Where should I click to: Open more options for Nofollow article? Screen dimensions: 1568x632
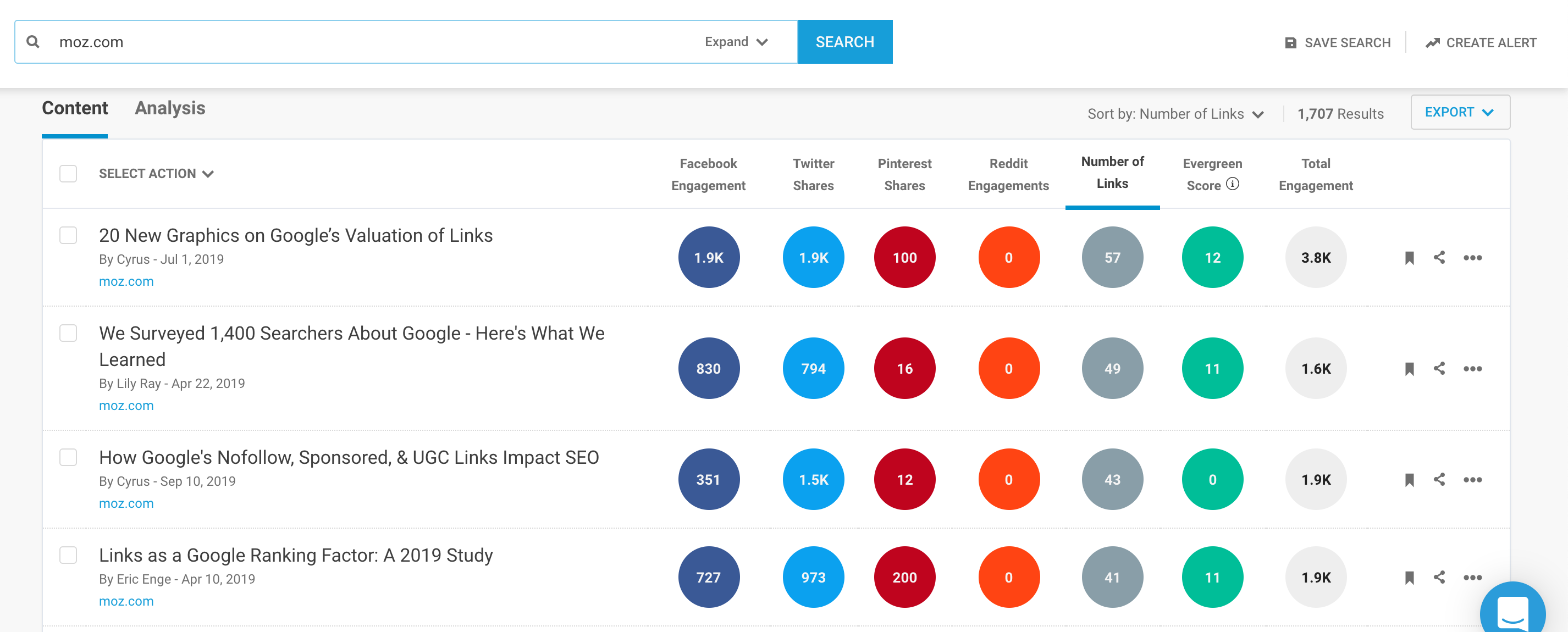click(x=1472, y=480)
